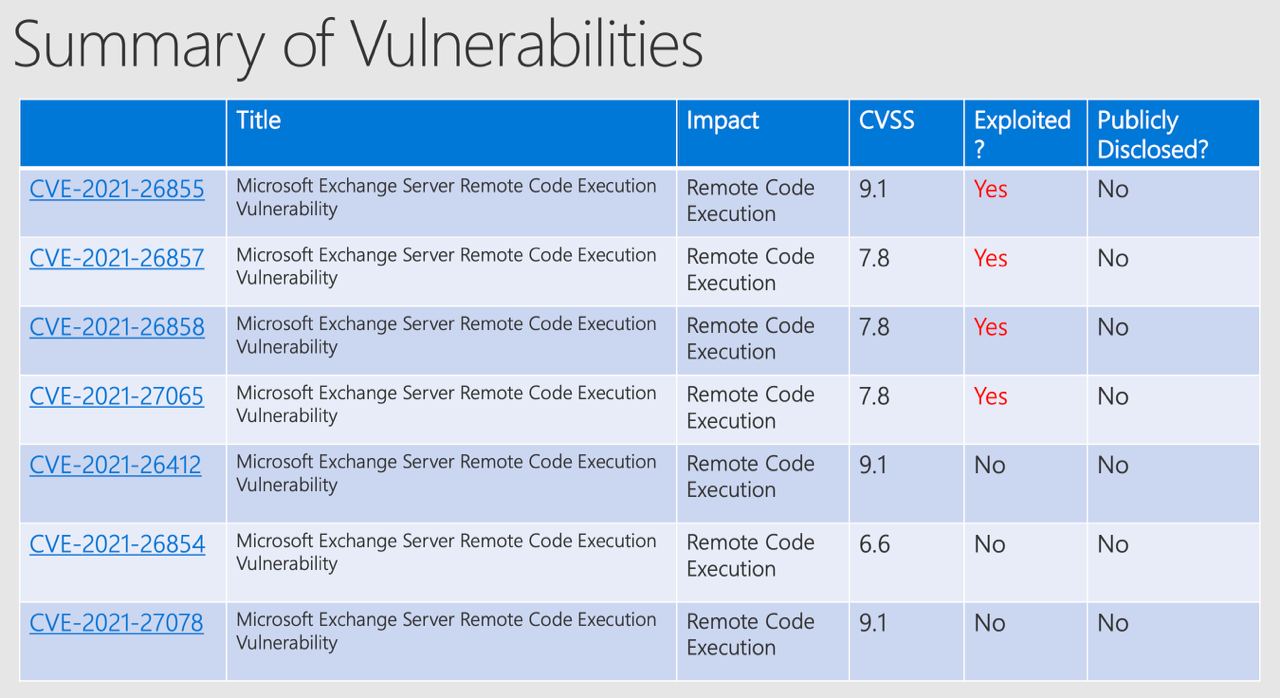Click red Yes for CVE-2021-27065
The image size is (1280, 698).
[991, 396]
